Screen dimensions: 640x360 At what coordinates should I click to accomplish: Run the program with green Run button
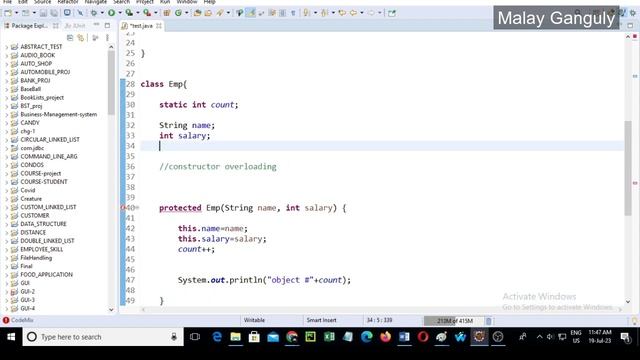(x=111, y=13)
